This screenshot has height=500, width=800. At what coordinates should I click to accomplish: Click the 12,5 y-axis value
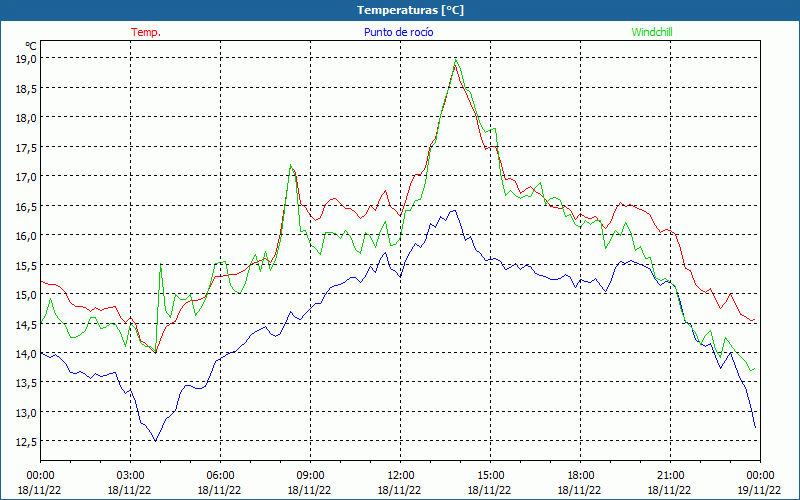(x=27, y=441)
